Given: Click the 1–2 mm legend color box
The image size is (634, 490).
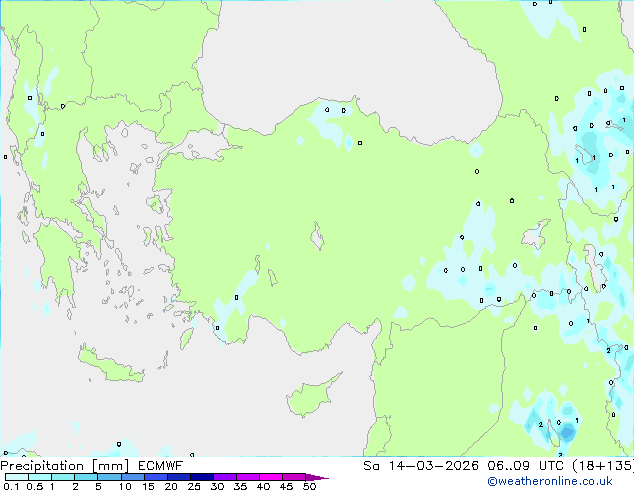Looking at the screenshot, I should pos(63,477).
